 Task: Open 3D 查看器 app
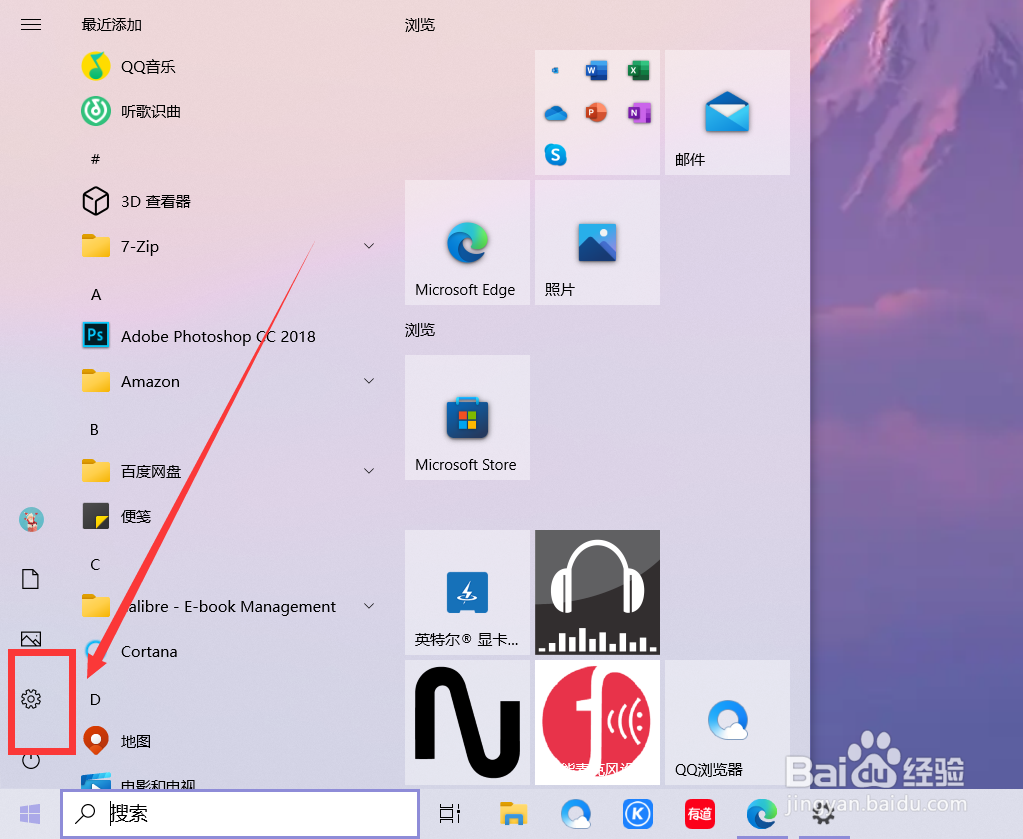coord(228,201)
